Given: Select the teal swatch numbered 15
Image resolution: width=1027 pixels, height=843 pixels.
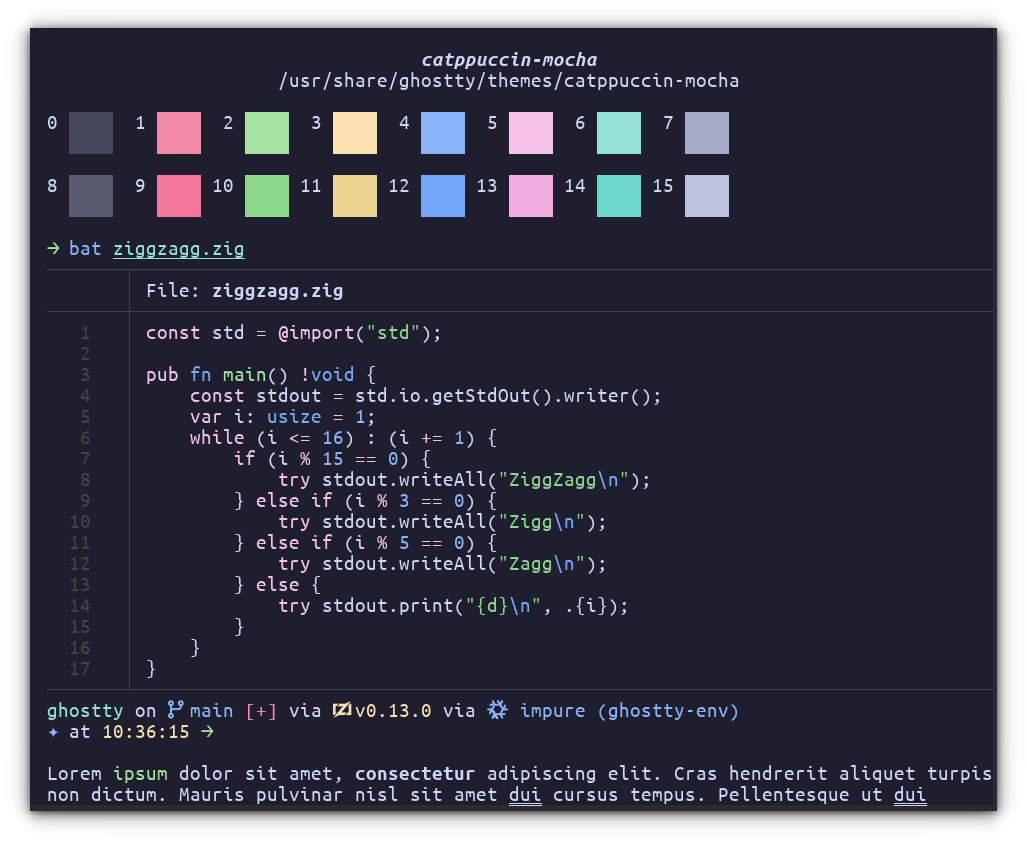Looking at the screenshot, I should 707,196.
